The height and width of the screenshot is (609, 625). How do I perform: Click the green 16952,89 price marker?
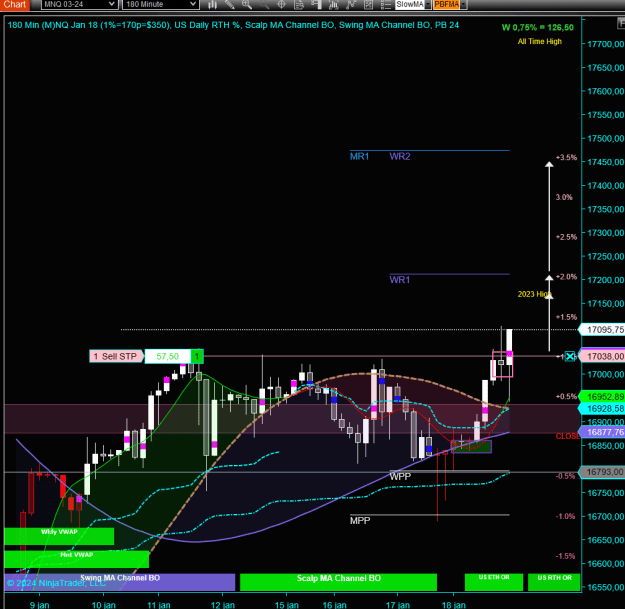click(603, 397)
